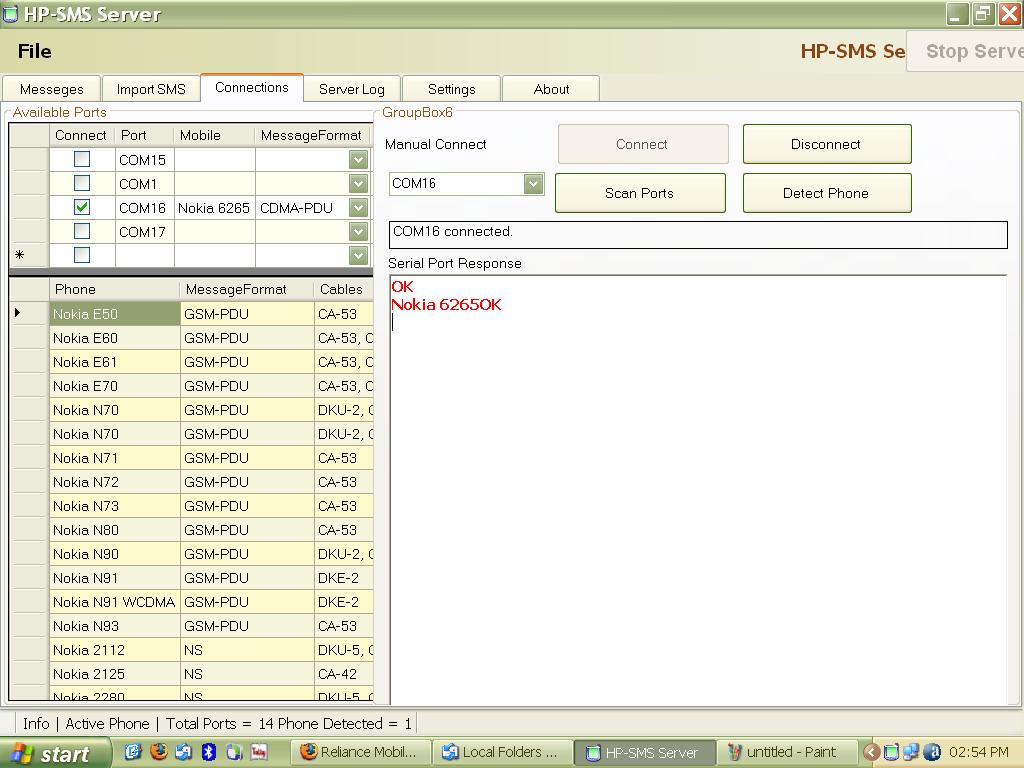Click the COM17 port cell
This screenshot has width=1024, height=768.
[144, 232]
